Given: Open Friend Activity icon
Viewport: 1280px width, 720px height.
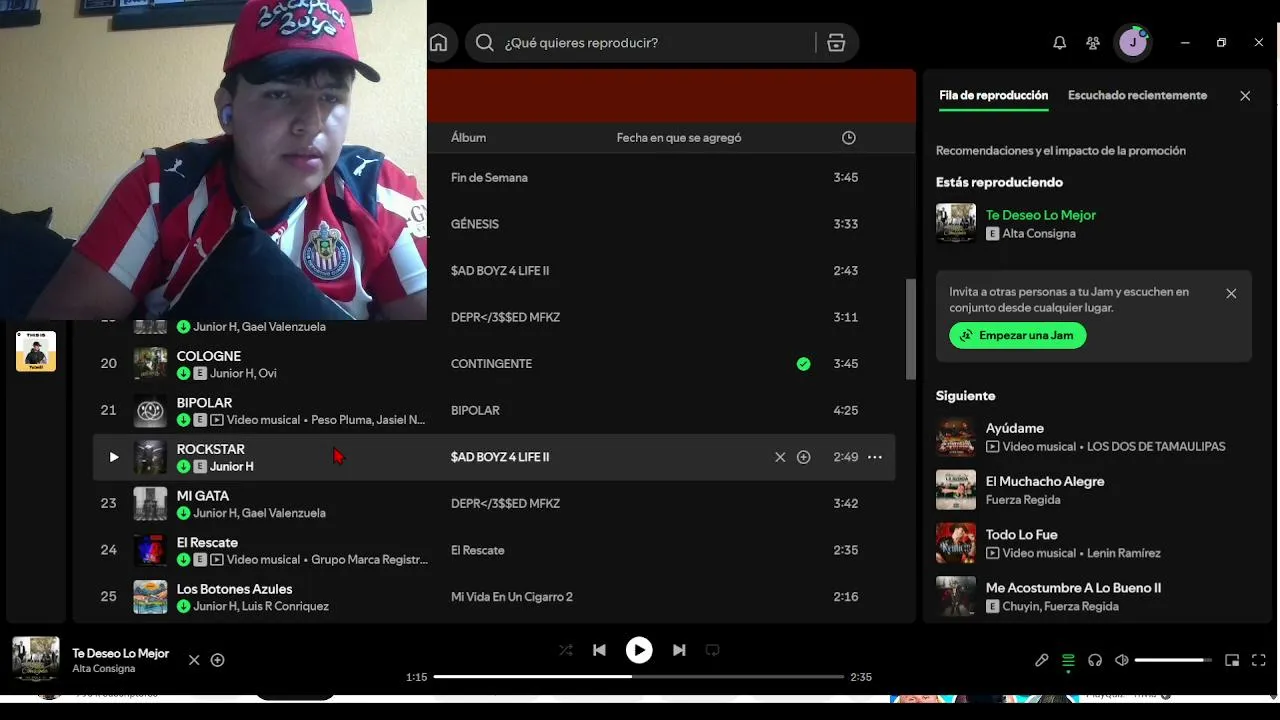Looking at the screenshot, I should (x=1093, y=43).
